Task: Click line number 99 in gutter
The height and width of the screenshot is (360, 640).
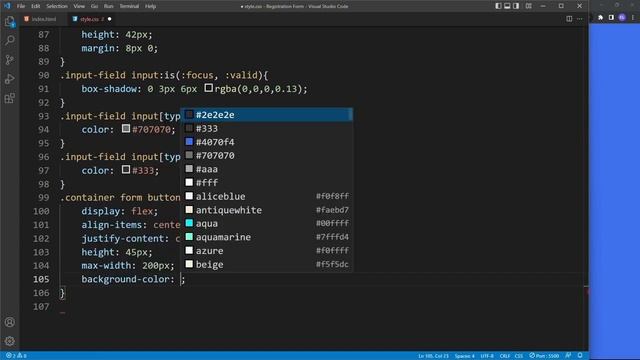Action: [44, 198]
